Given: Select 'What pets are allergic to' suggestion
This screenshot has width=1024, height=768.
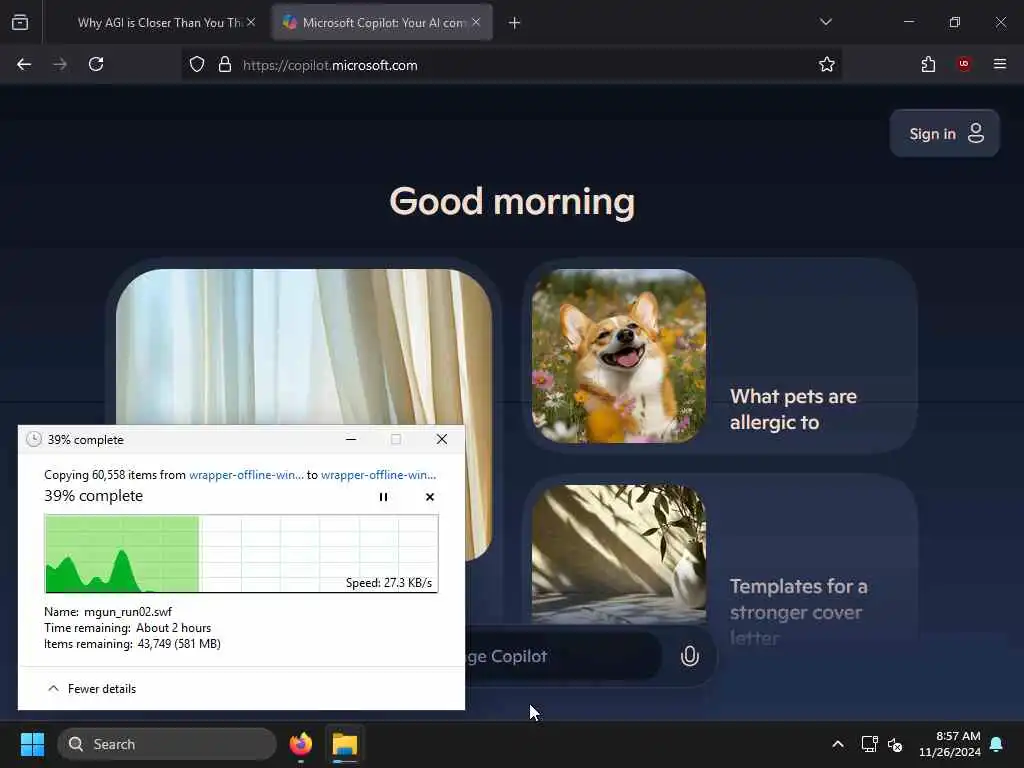Looking at the screenshot, I should pyautogui.click(x=793, y=409).
